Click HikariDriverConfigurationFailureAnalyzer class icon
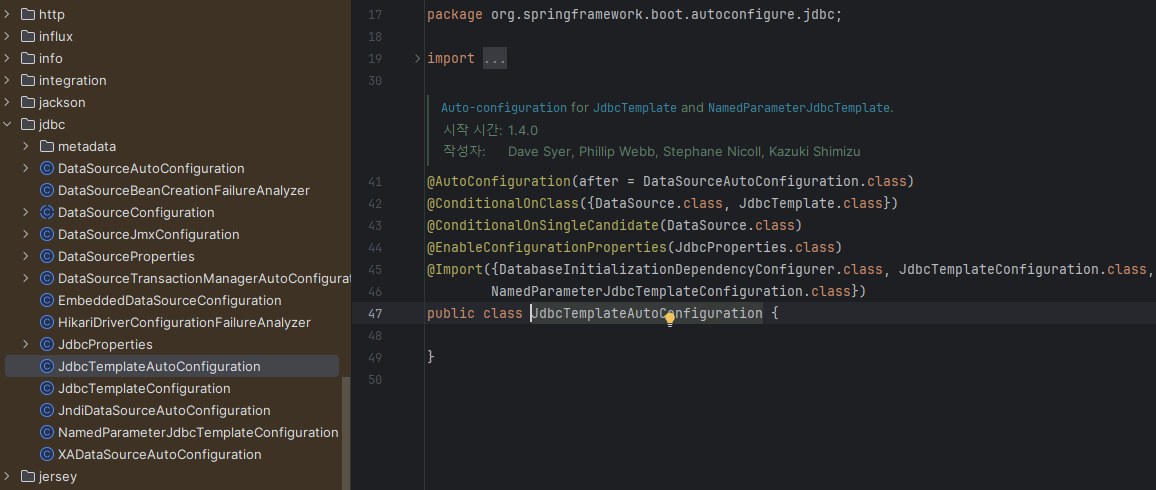 [x=47, y=322]
